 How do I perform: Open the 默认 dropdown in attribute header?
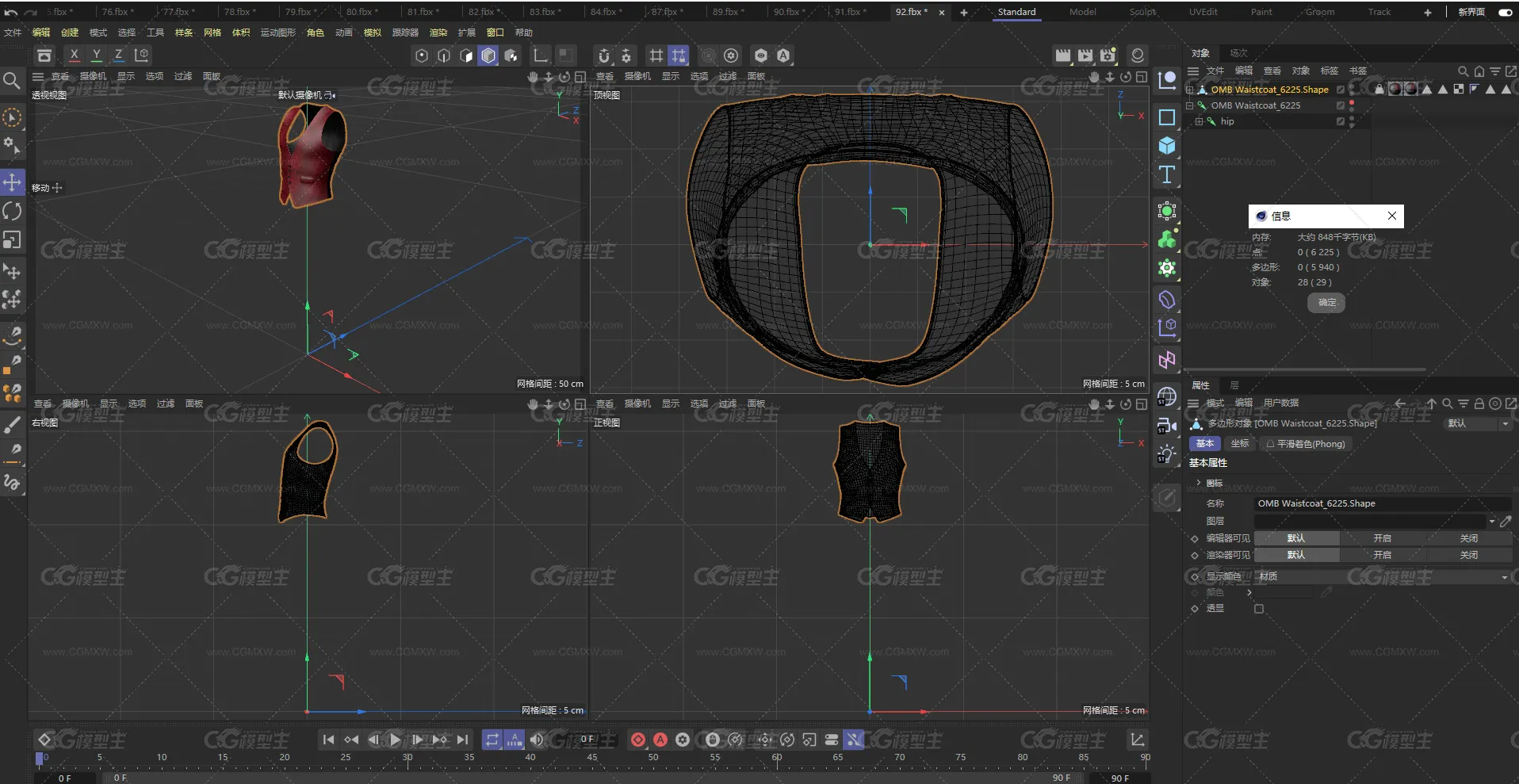1478,423
